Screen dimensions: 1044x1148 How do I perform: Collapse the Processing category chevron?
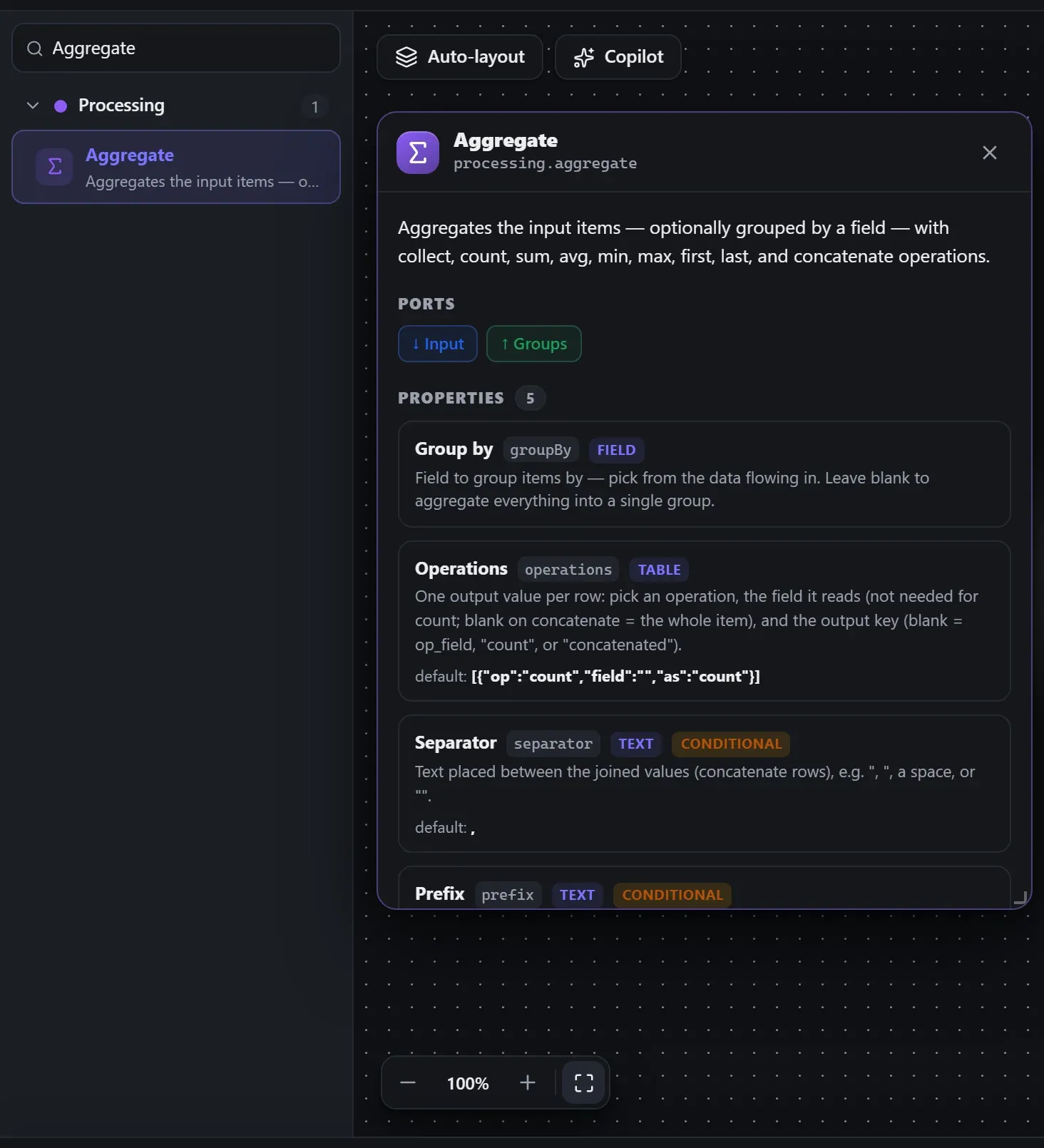[x=33, y=106]
